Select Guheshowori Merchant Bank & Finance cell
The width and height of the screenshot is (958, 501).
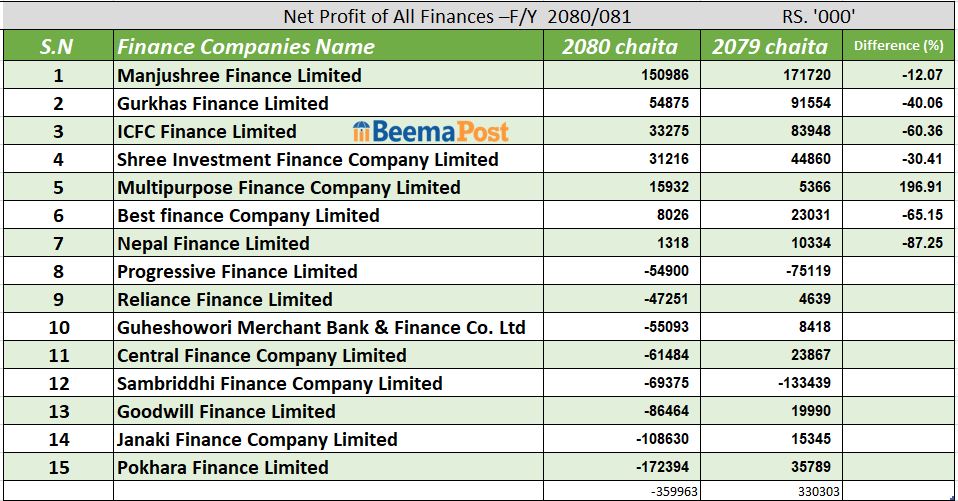pyautogui.click(x=321, y=327)
